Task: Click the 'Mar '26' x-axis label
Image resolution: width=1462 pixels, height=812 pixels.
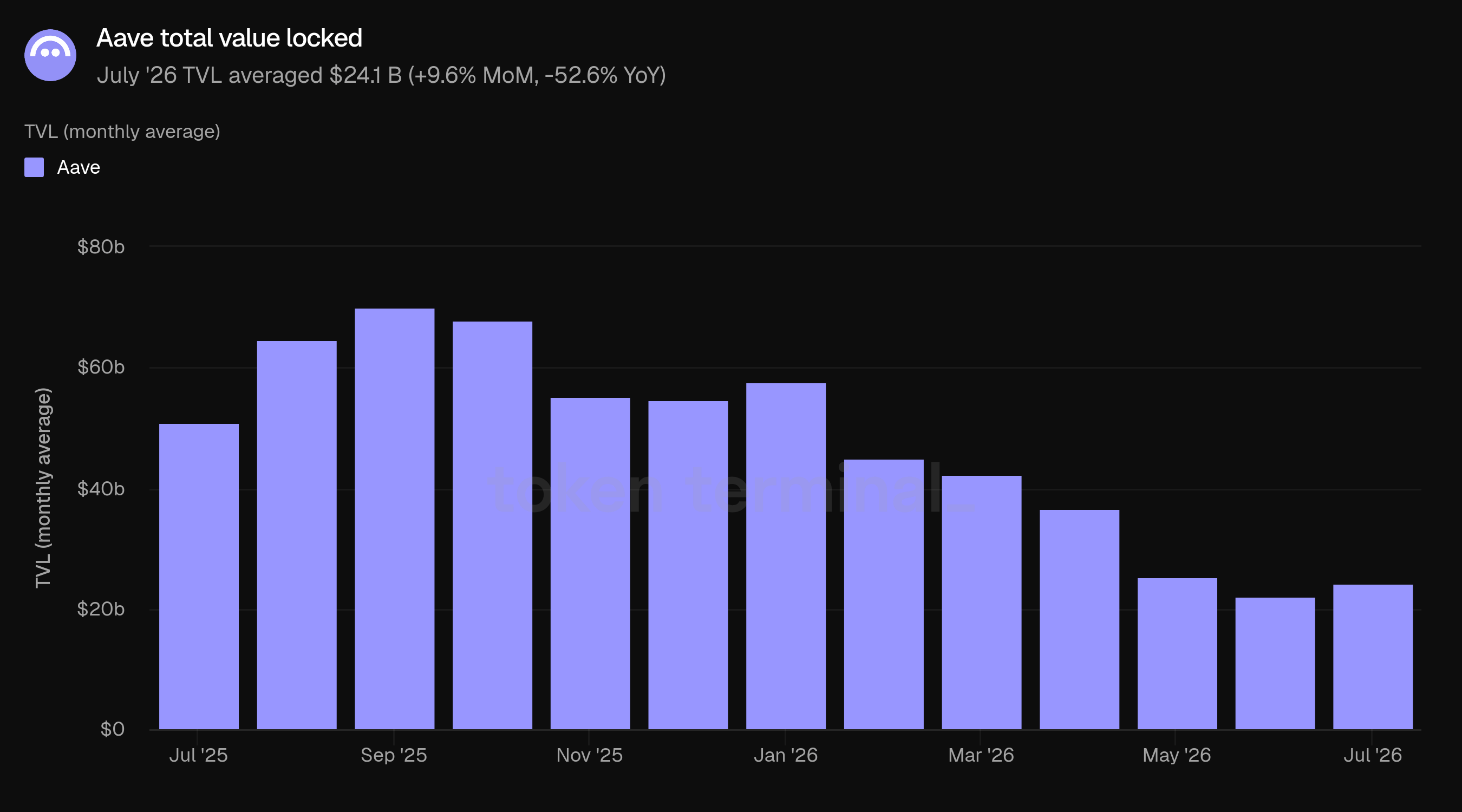Action: tap(981, 755)
